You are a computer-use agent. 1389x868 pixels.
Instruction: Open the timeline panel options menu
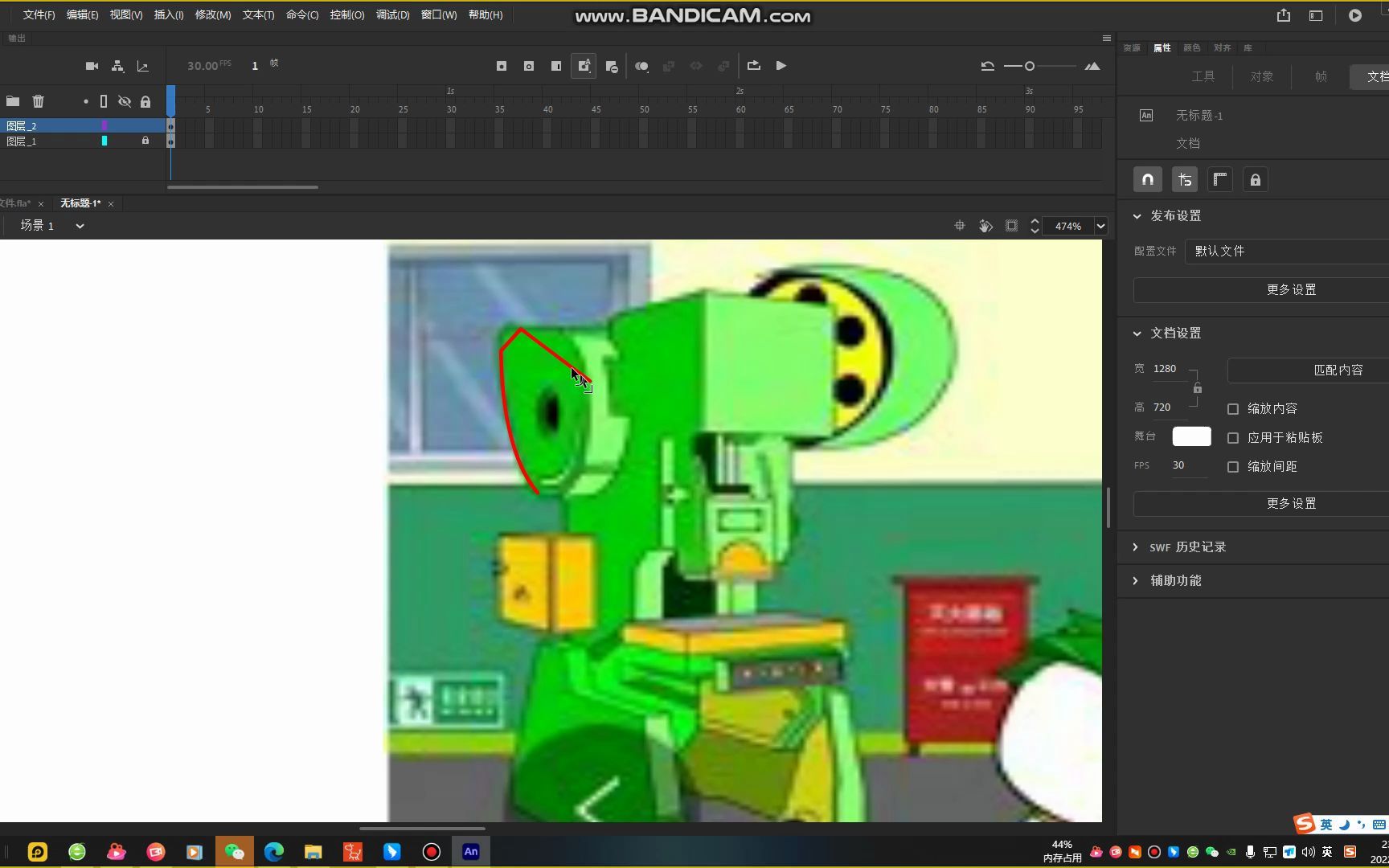coord(1107,38)
